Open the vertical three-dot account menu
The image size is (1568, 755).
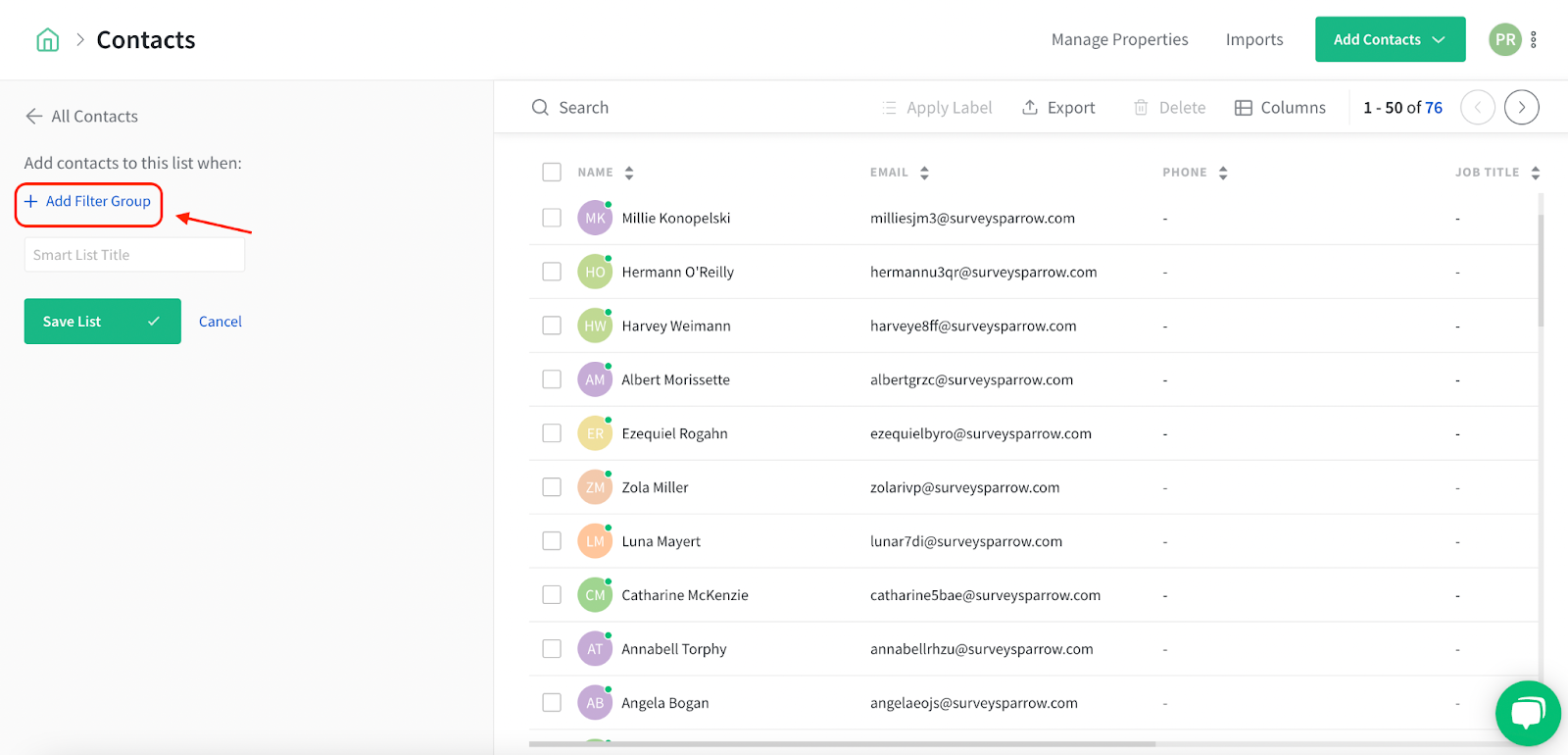click(1534, 40)
